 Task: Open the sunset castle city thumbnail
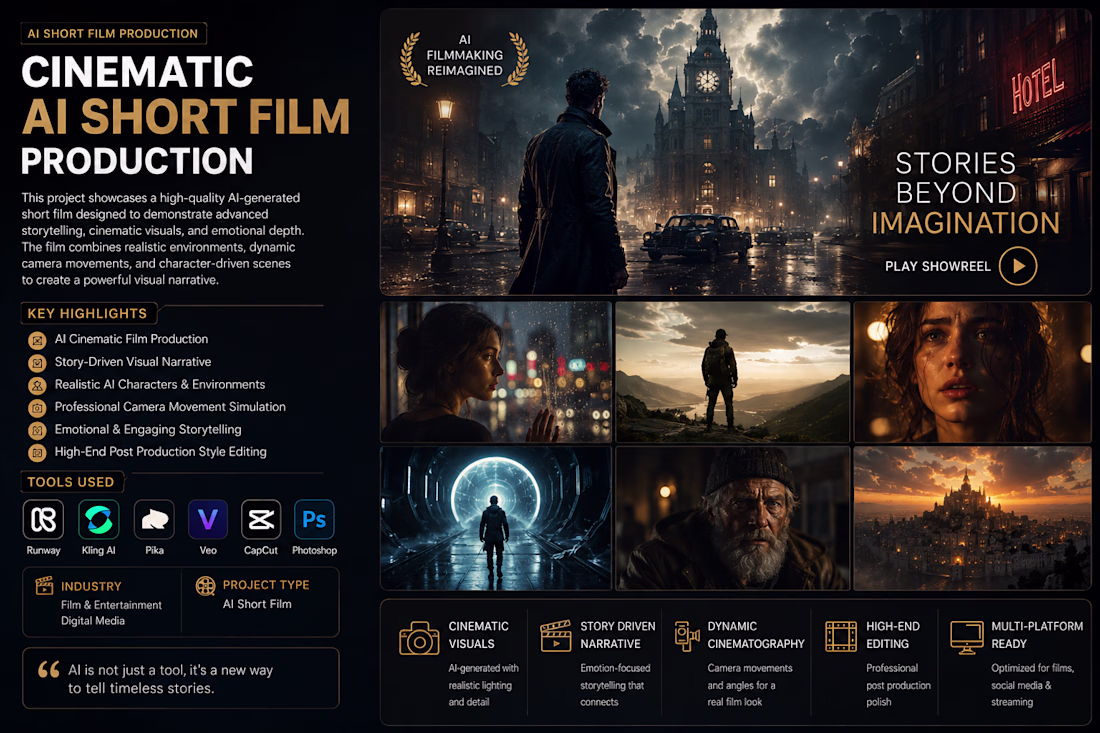click(972, 518)
